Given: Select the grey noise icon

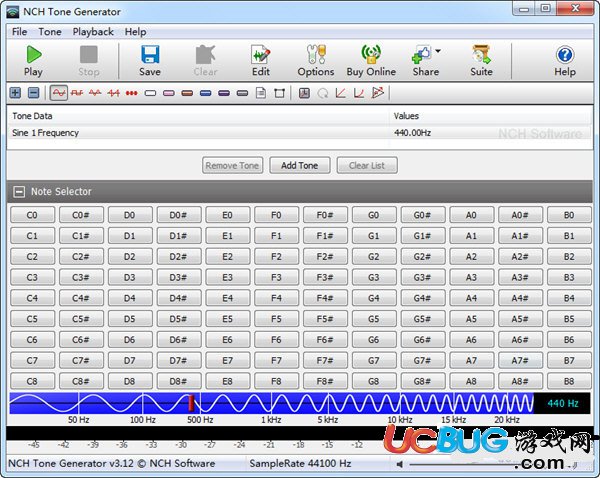Looking at the screenshot, I should tap(242, 93).
